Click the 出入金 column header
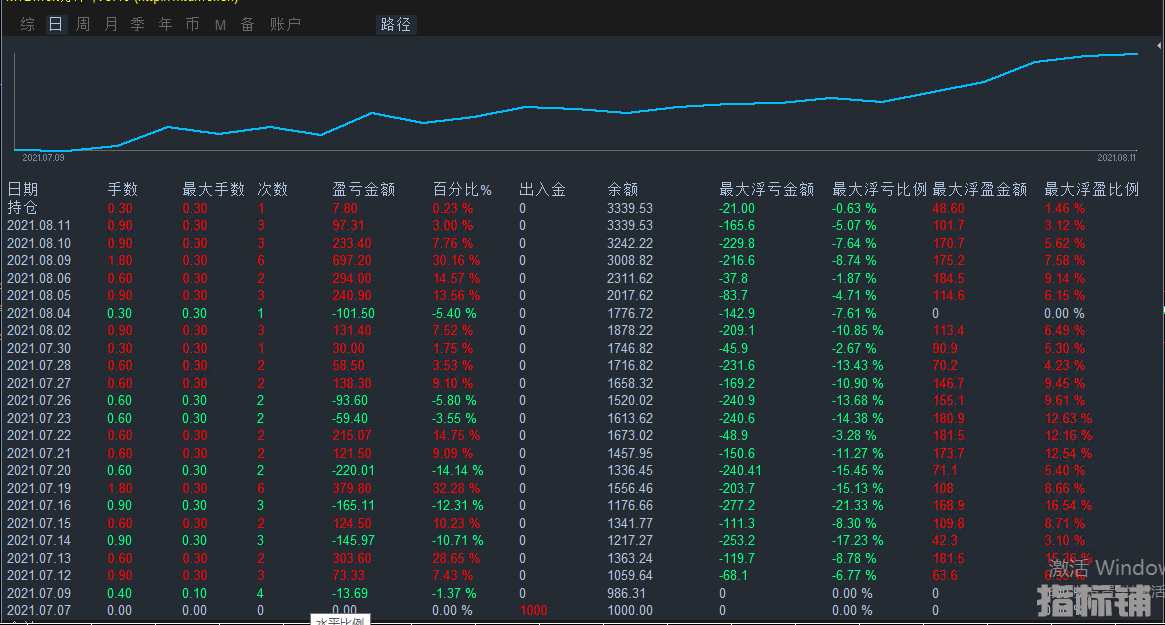This screenshot has height=625, width=1165. point(542,189)
